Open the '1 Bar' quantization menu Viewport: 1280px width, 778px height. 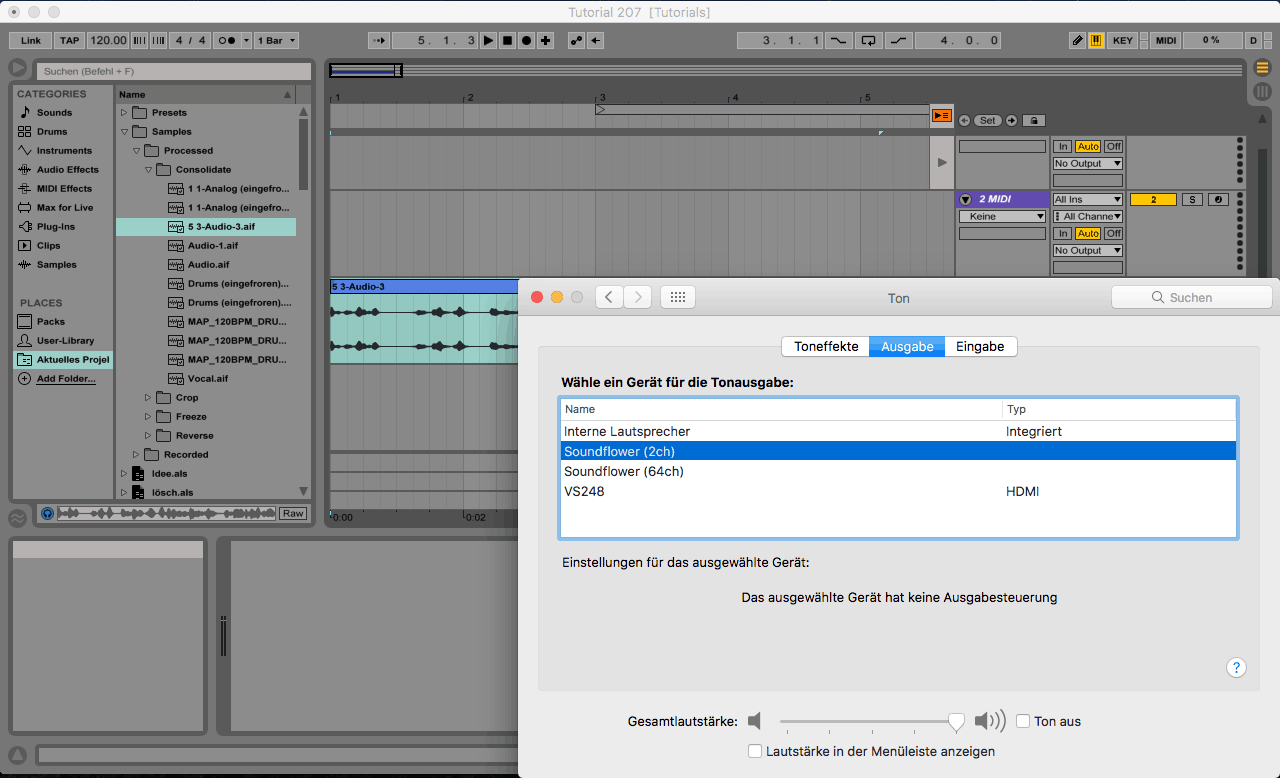tap(277, 41)
